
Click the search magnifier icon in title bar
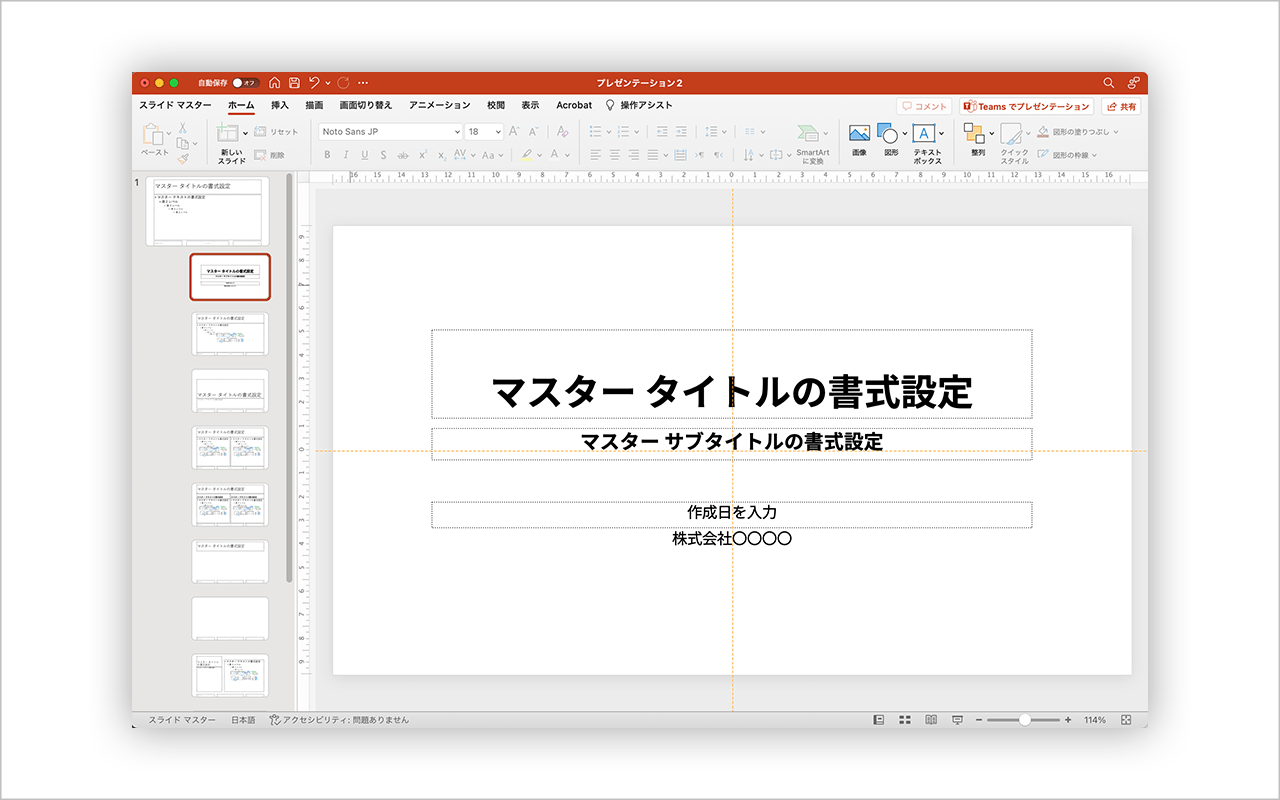(1108, 83)
